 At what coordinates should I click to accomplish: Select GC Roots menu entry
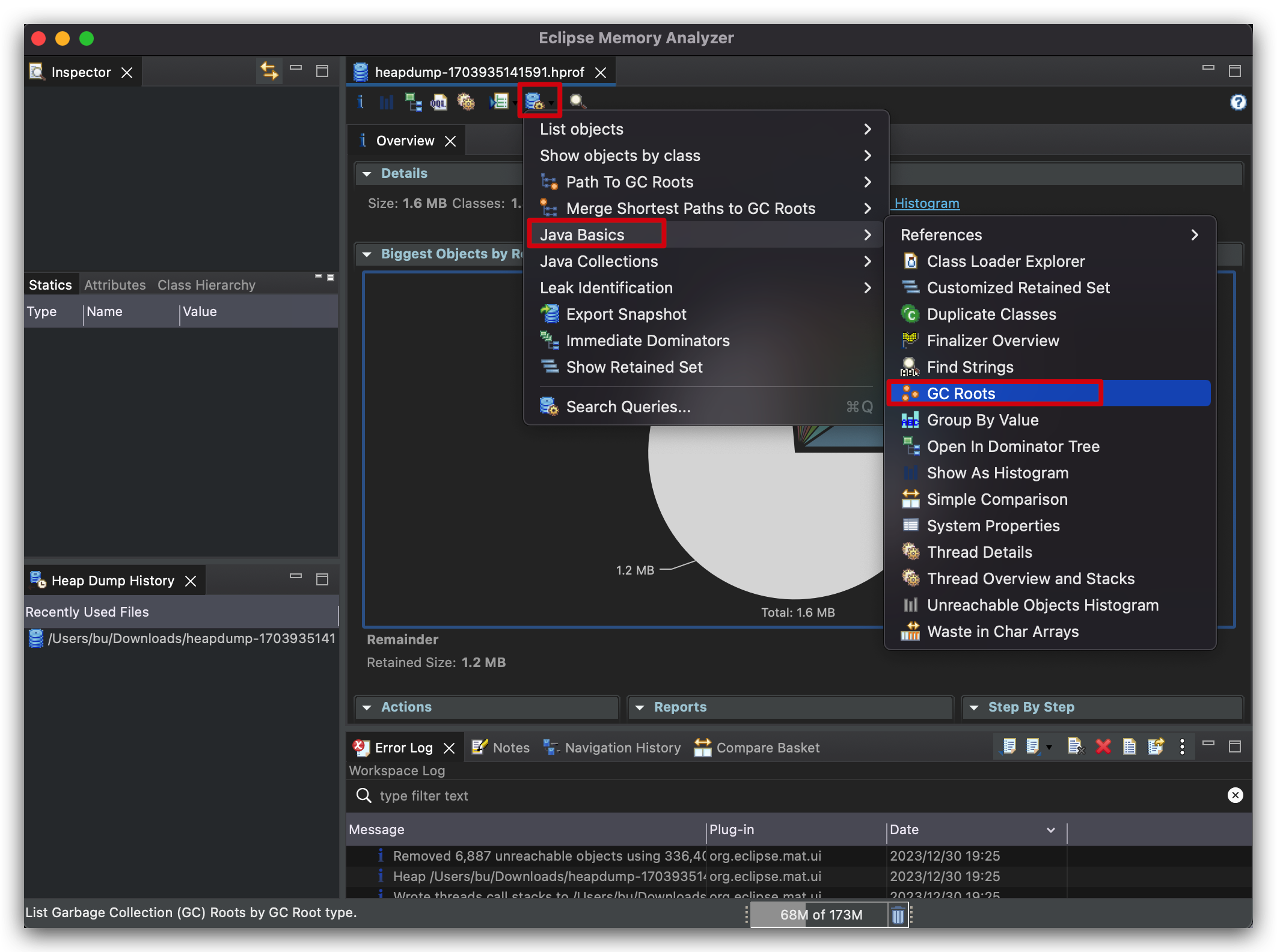click(961, 394)
